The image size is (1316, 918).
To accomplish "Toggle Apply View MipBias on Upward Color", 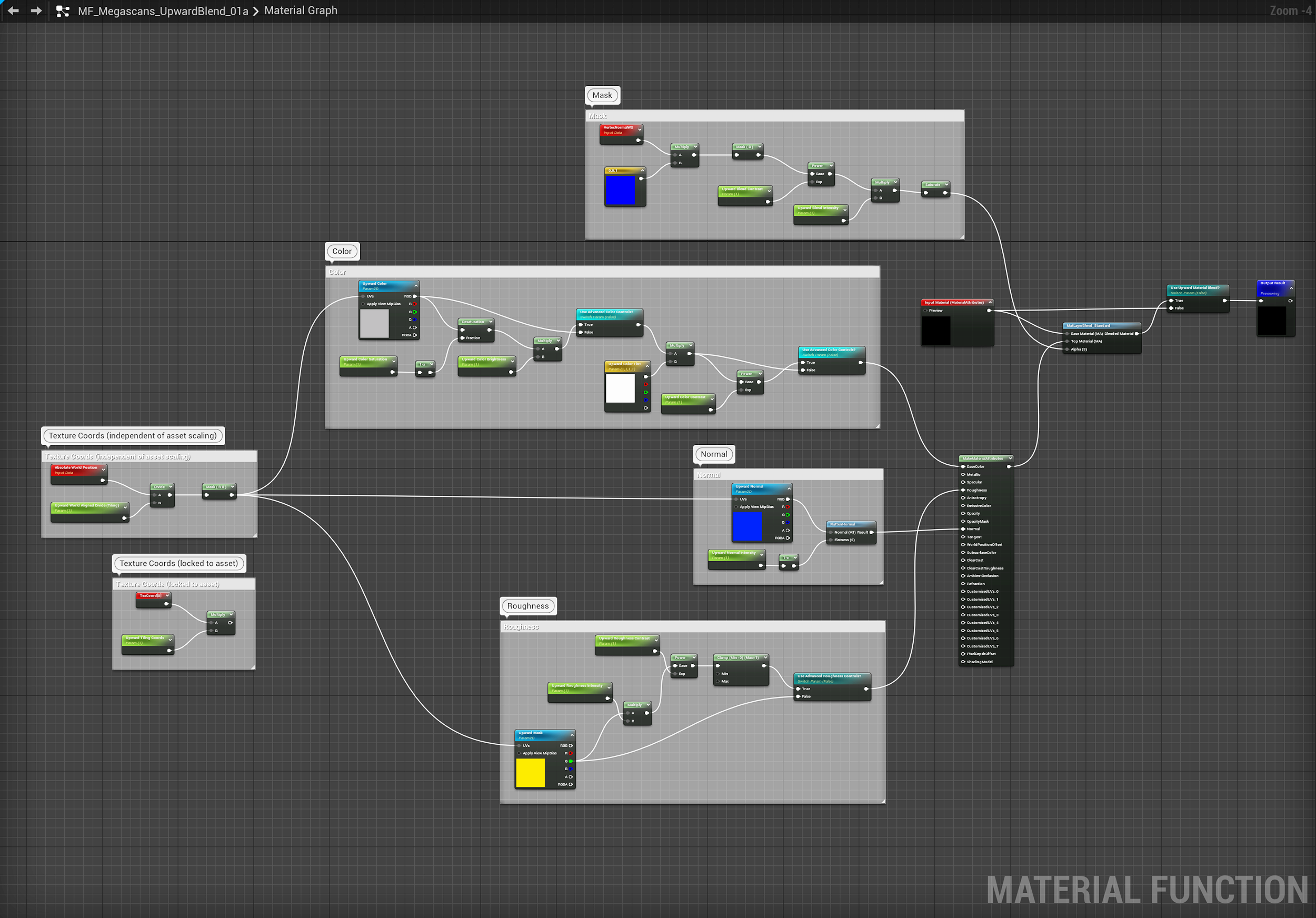I will pyautogui.click(x=363, y=304).
